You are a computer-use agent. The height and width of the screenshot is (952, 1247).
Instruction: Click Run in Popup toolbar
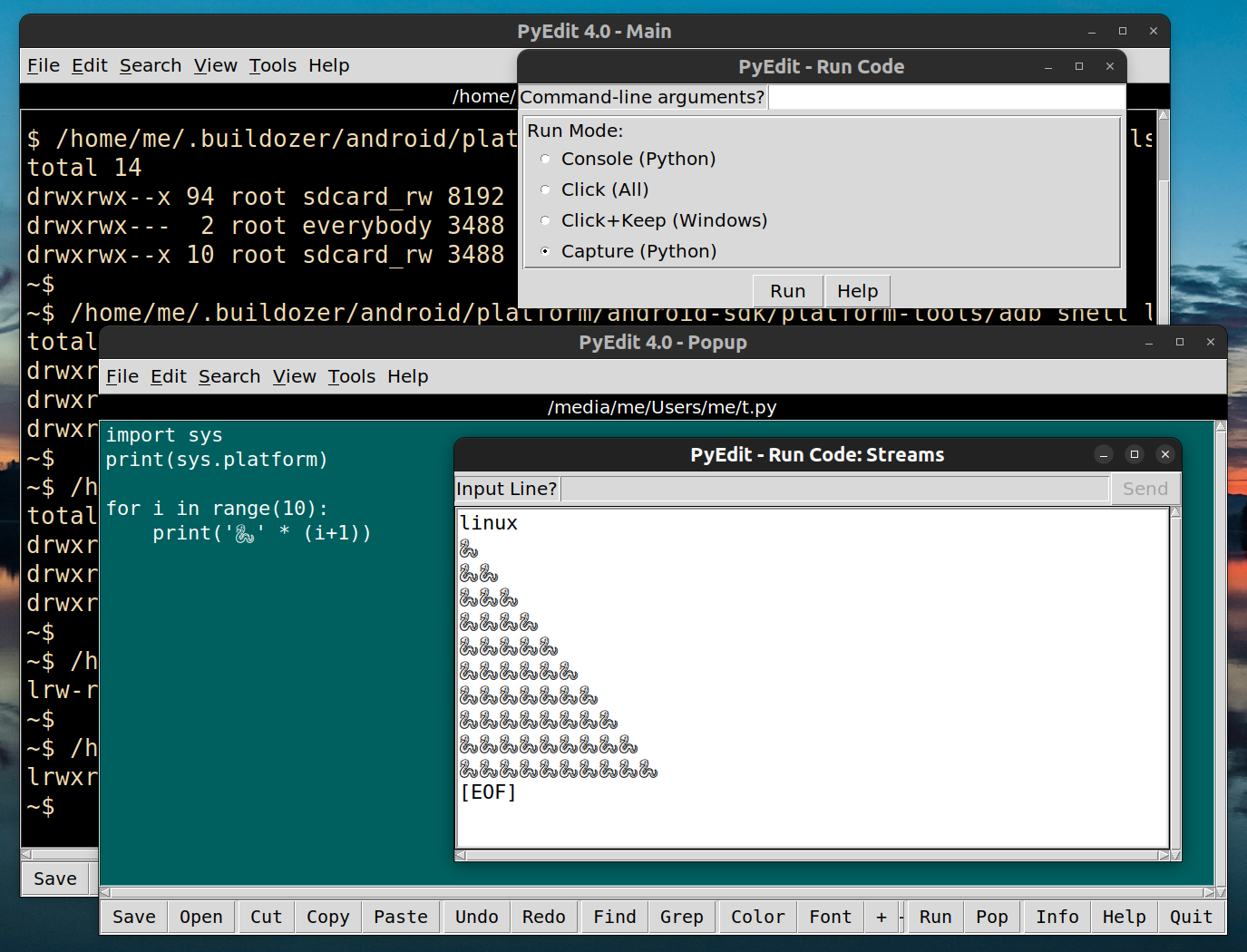click(x=936, y=917)
